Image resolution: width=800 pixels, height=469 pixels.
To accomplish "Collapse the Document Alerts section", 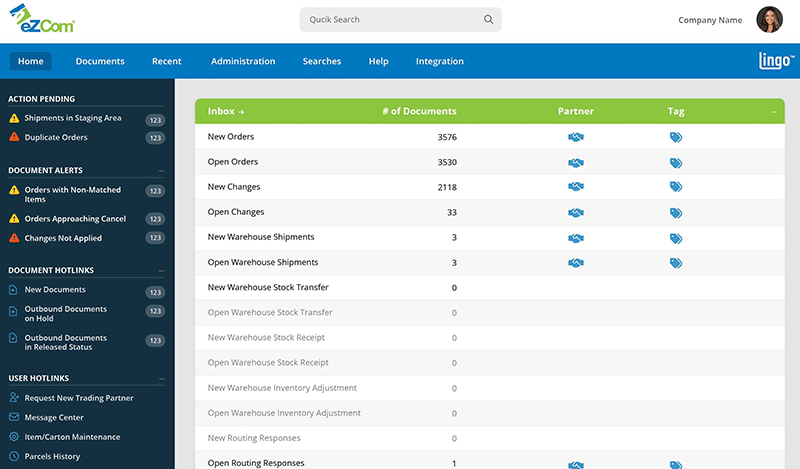I will point(162,171).
